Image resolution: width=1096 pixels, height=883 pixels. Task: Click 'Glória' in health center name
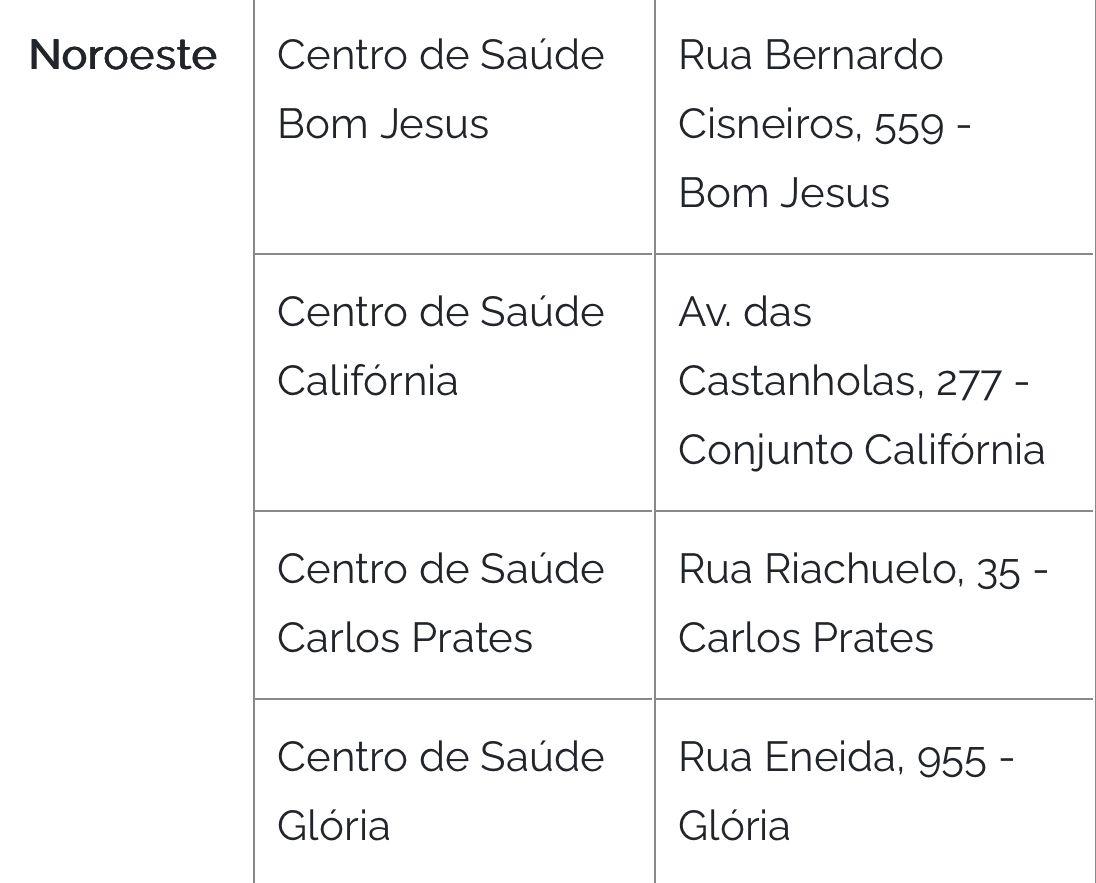[333, 826]
